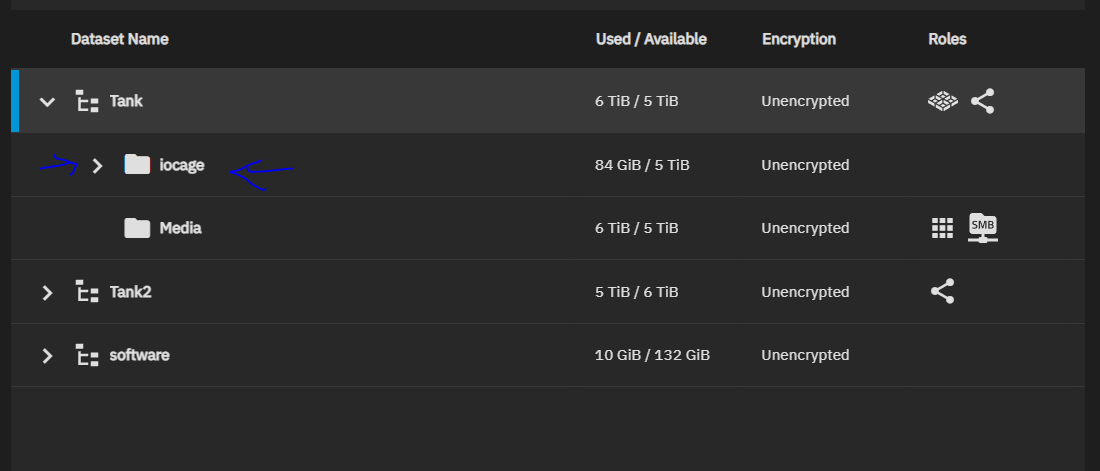Select the iocage dataset name
The height and width of the screenshot is (471, 1100).
(181, 165)
